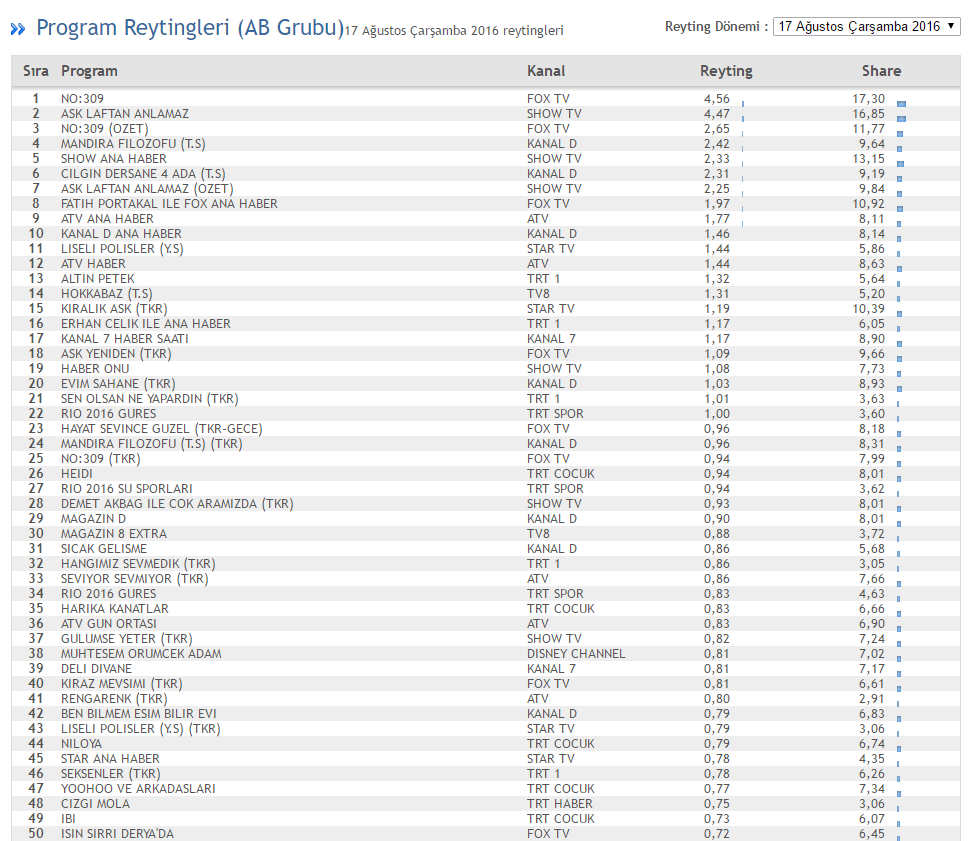Sort by the Share column header

pyautogui.click(x=881, y=71)
